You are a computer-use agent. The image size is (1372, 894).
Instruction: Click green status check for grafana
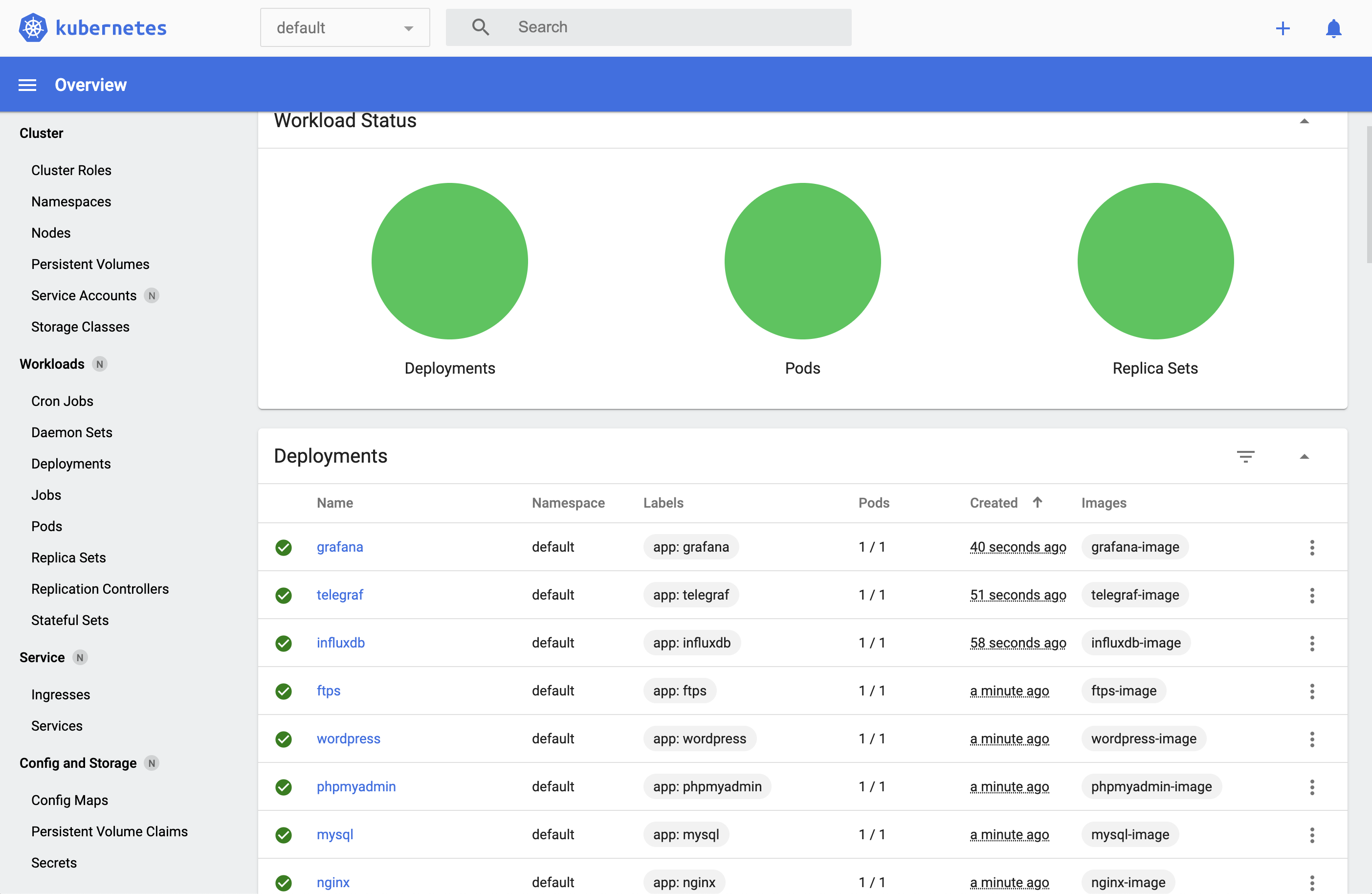click(283, 547)
